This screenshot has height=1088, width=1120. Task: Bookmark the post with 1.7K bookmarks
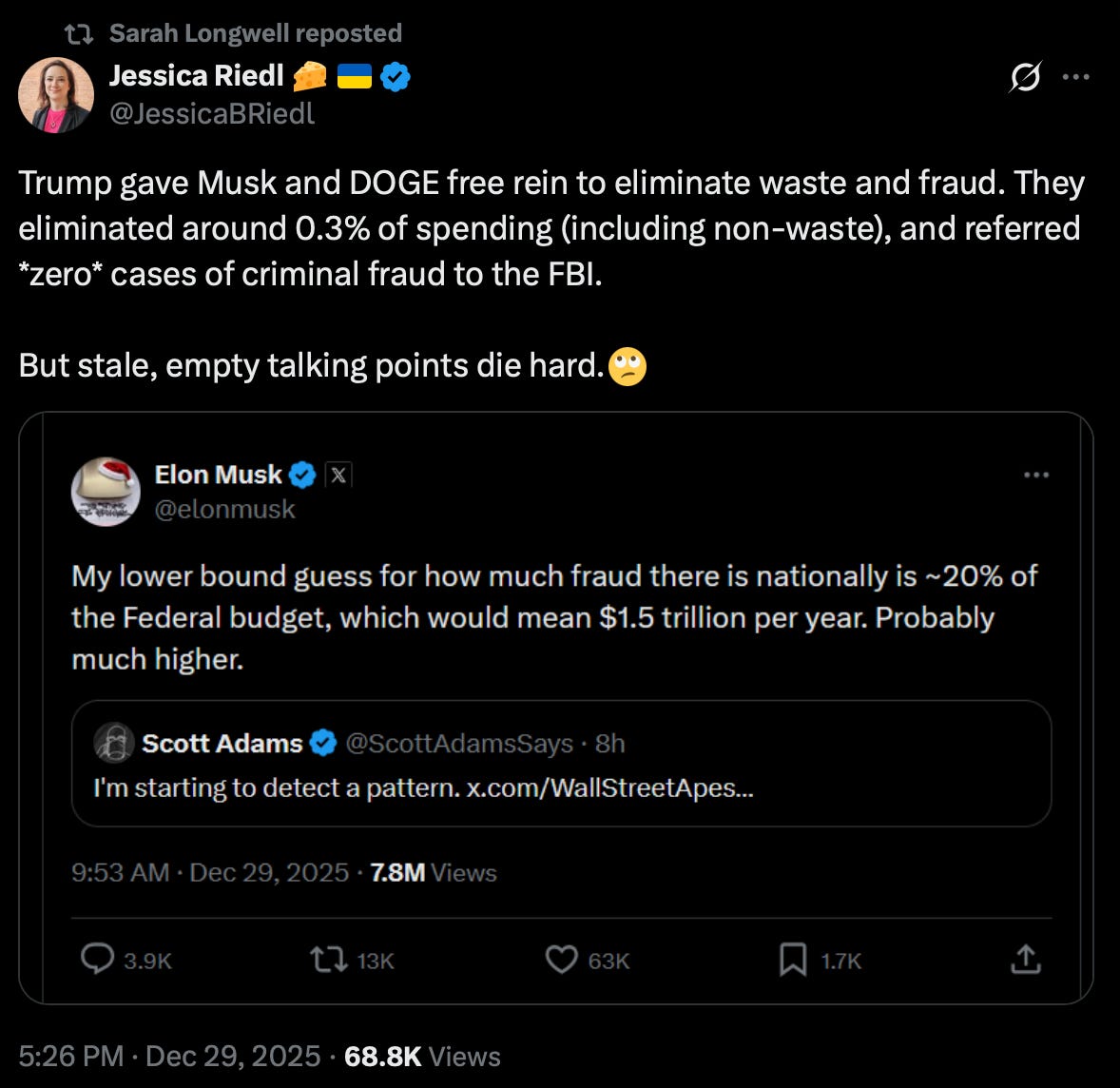793,959
